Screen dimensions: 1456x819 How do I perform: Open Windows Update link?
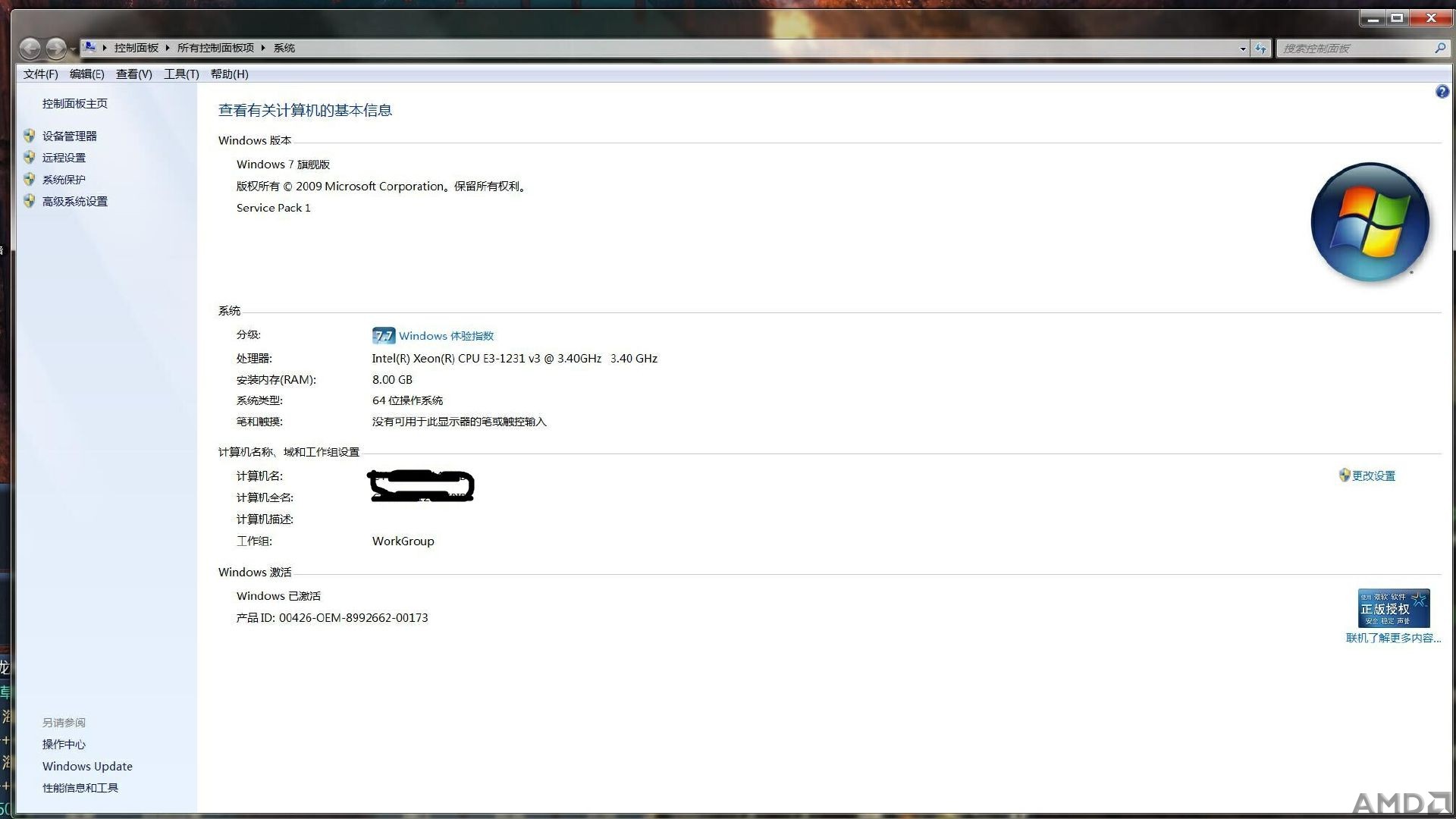click(87, 766)
